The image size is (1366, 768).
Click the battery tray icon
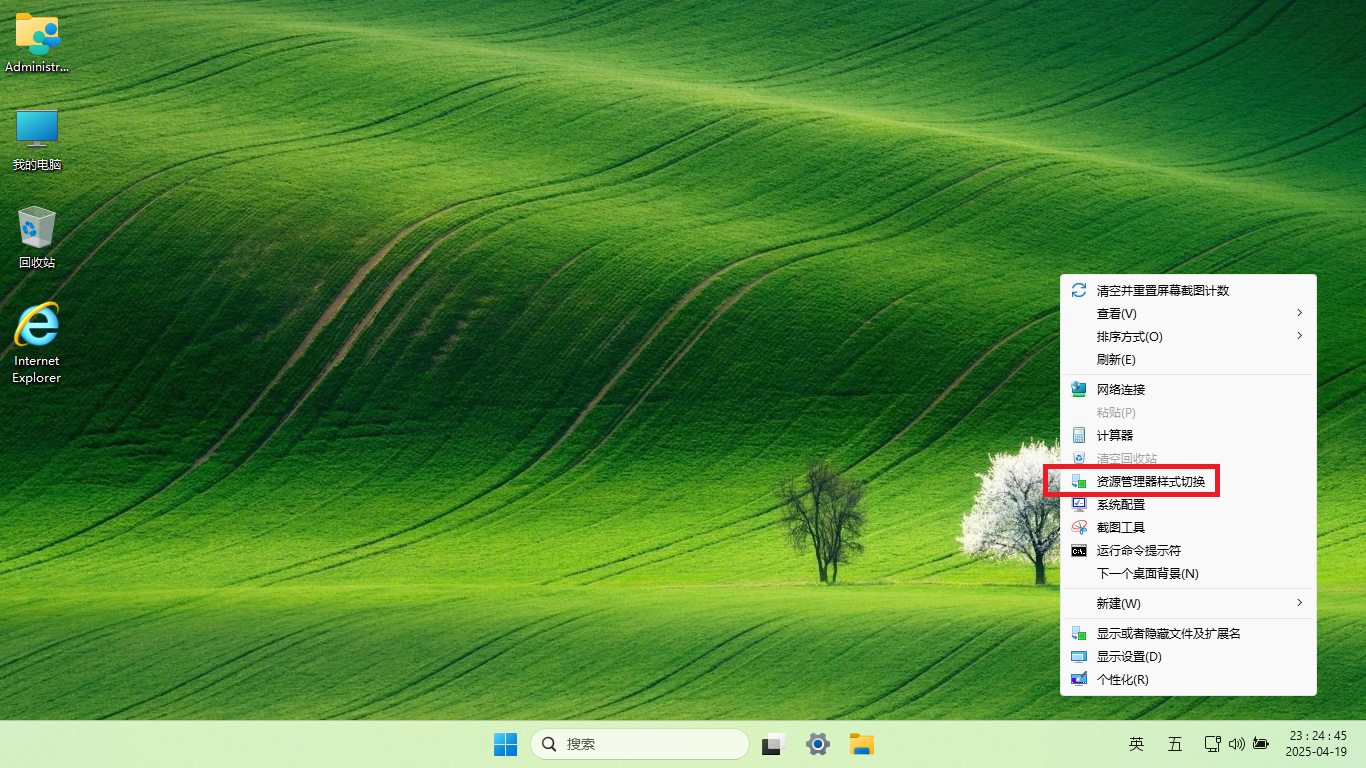coord(1261,744)
